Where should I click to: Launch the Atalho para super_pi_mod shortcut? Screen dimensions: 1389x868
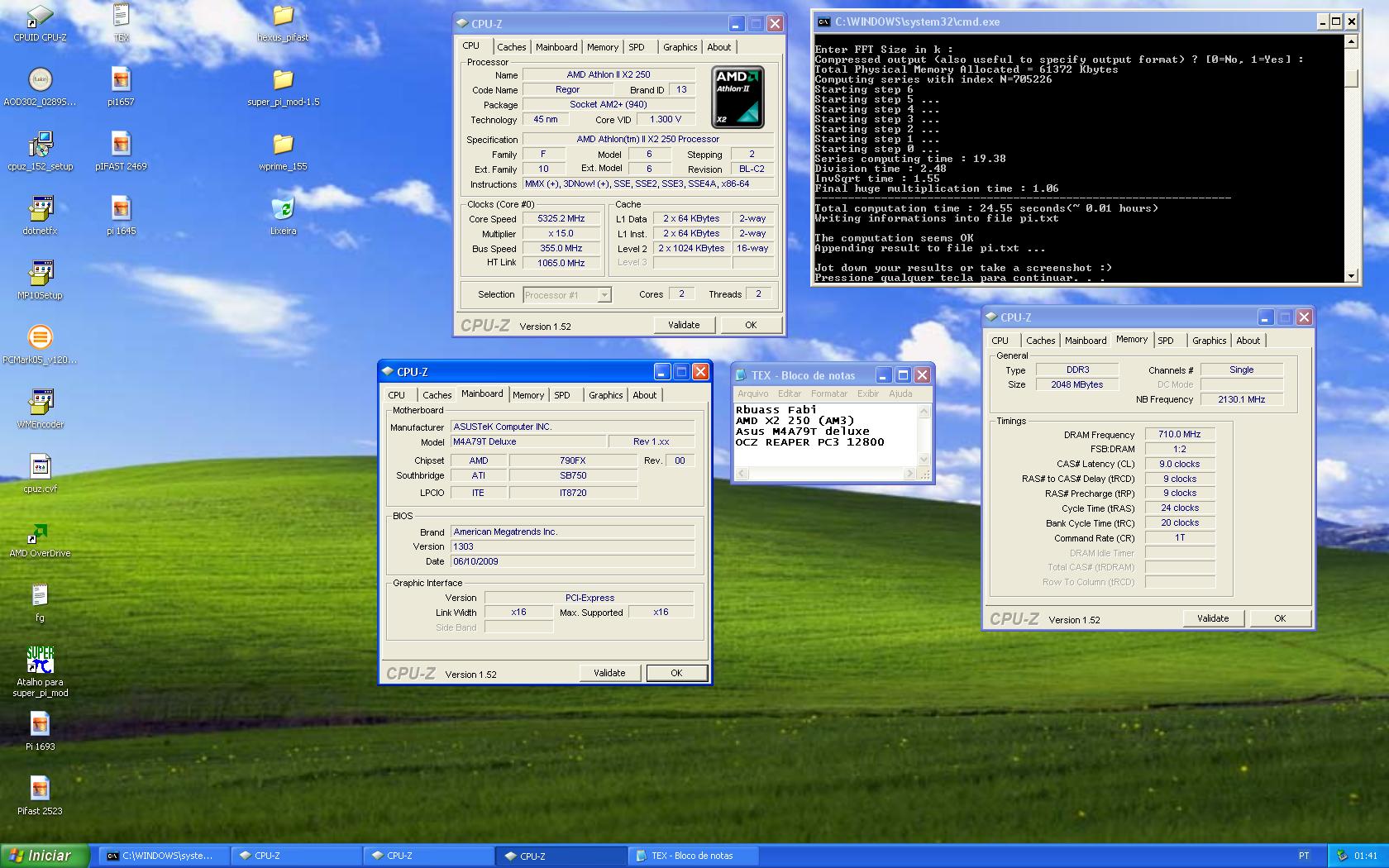tap(40, 671)
